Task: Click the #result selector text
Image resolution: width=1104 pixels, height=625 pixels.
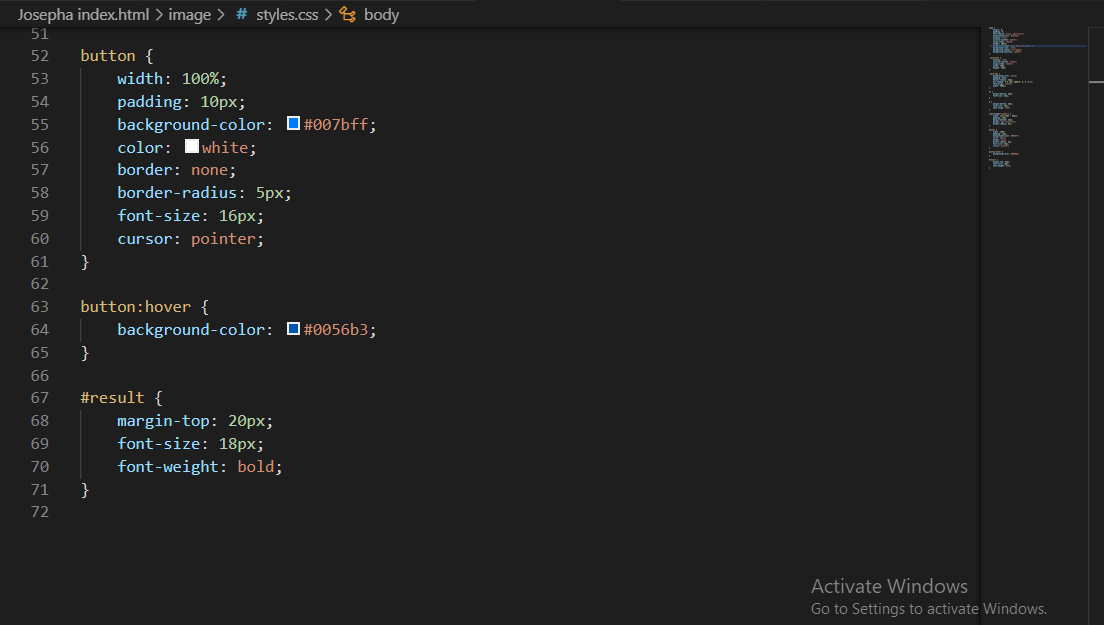Action: coord(113,398)
